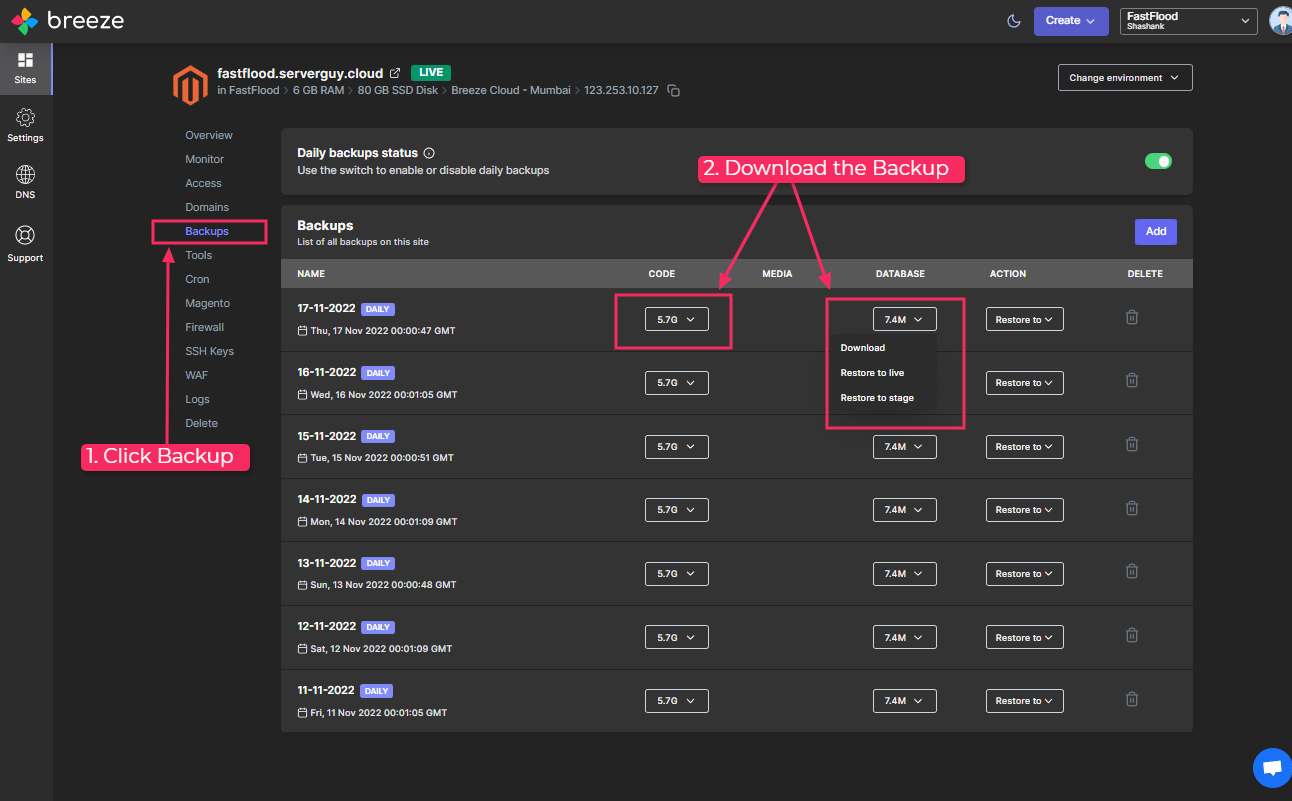The image size is (1292, 801).
Task: Click date Fri, 11 Nov 2022 00:01:05 GMT
Action: coord(378,713)
